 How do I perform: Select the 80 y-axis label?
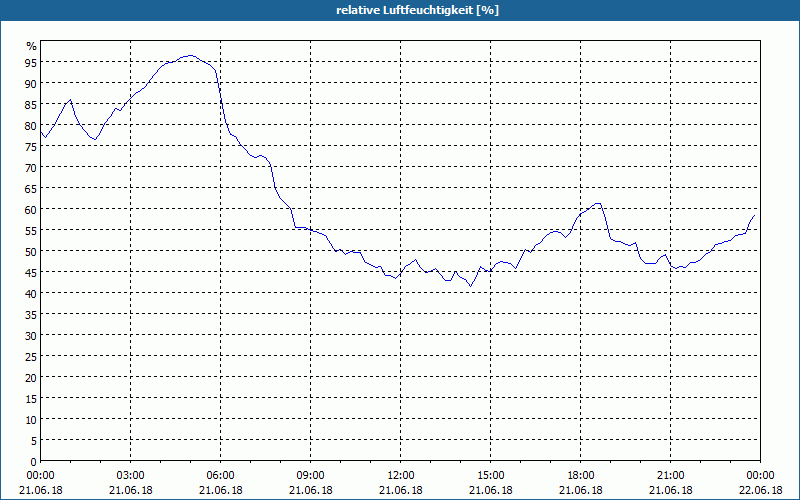[x=31, y=125]
